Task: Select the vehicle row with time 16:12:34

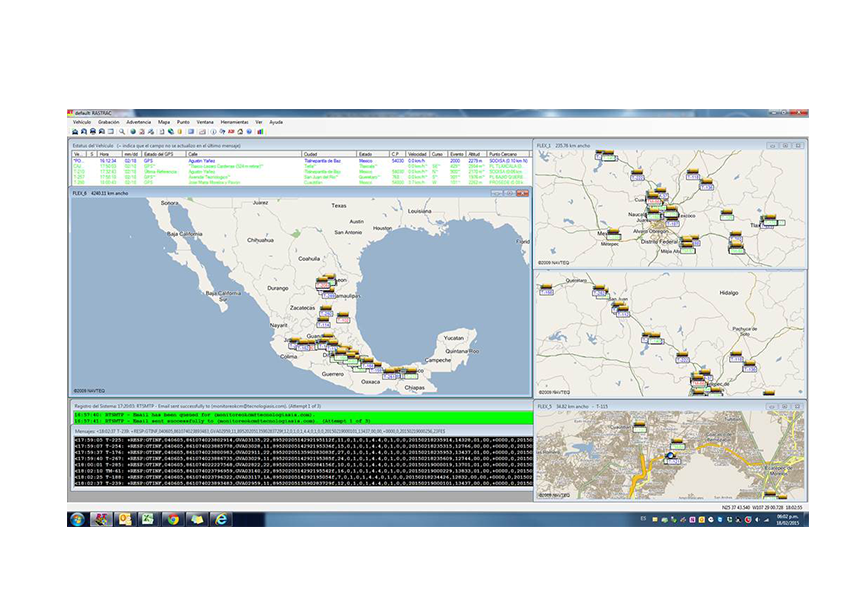Action: pos(301,161)
